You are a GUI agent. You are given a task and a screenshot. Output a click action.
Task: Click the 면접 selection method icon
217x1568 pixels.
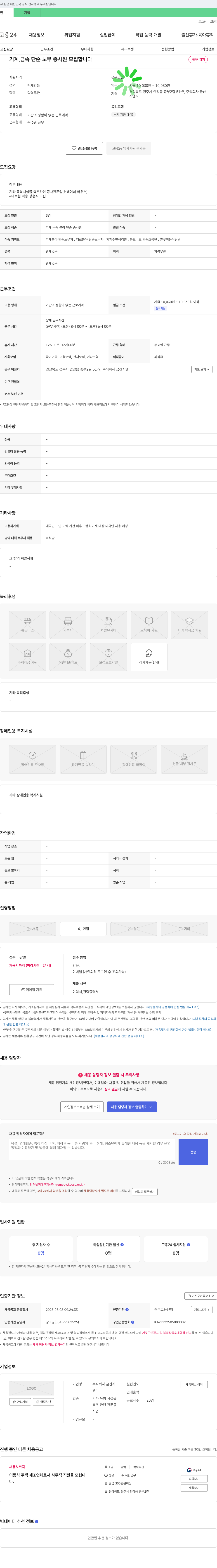83,929
